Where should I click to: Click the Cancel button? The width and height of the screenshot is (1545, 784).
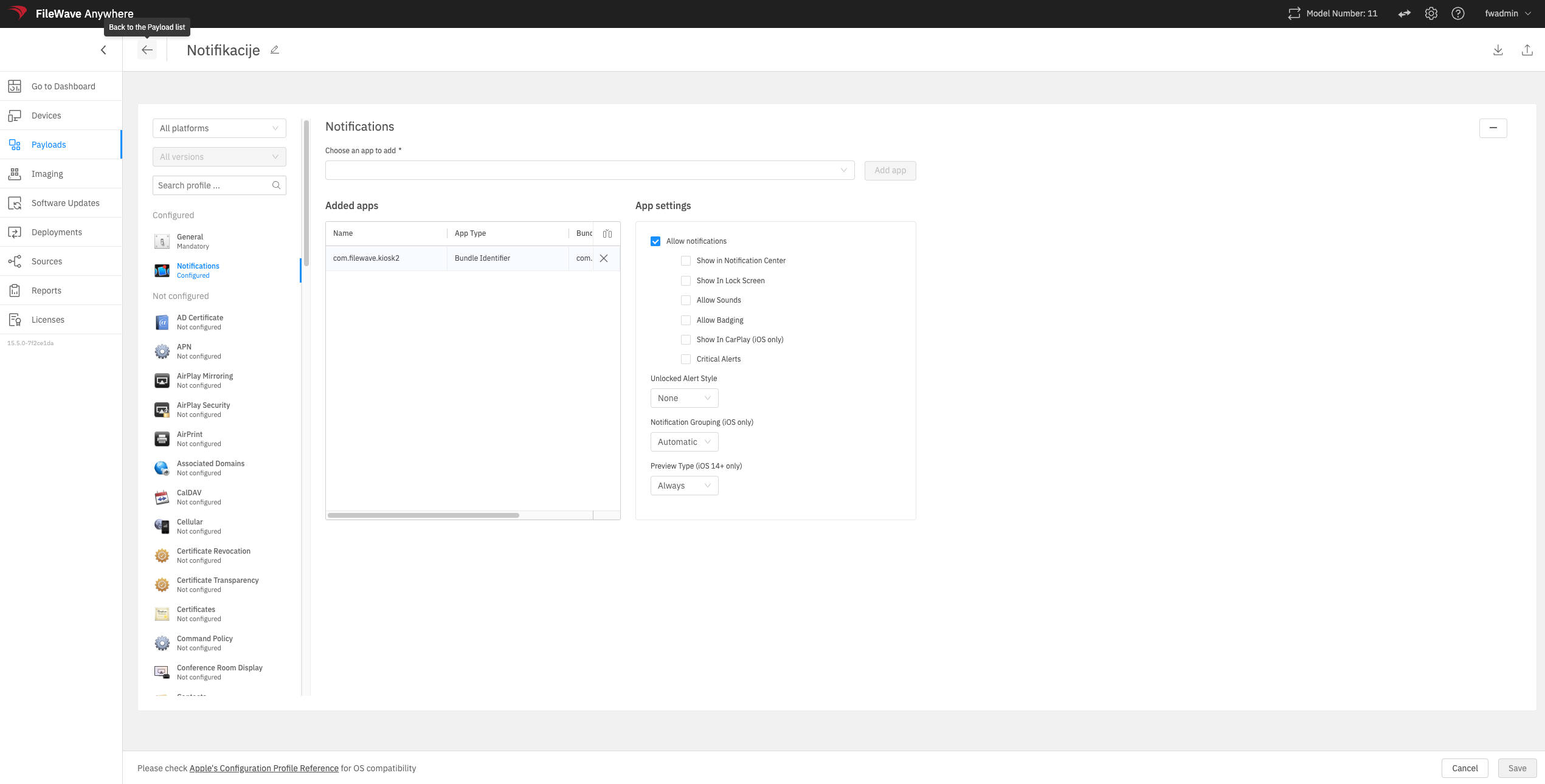(1465, 768)
